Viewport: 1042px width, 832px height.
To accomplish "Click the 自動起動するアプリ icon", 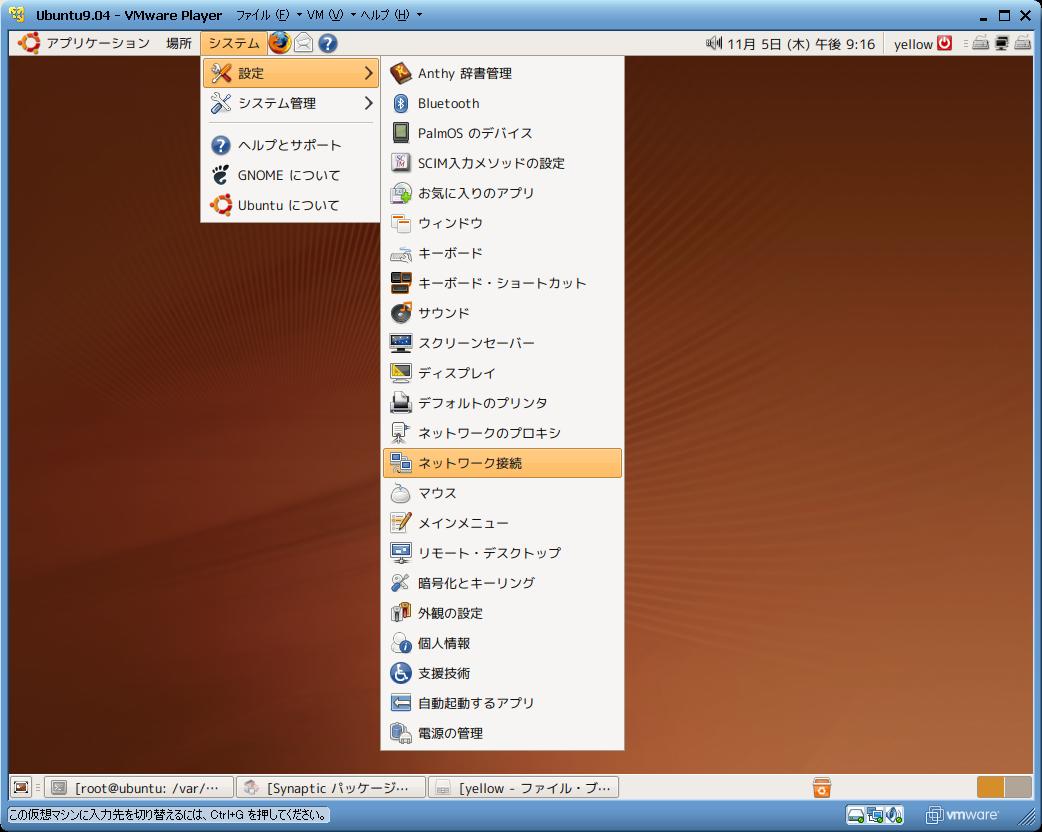I will (x=401, y=703).
